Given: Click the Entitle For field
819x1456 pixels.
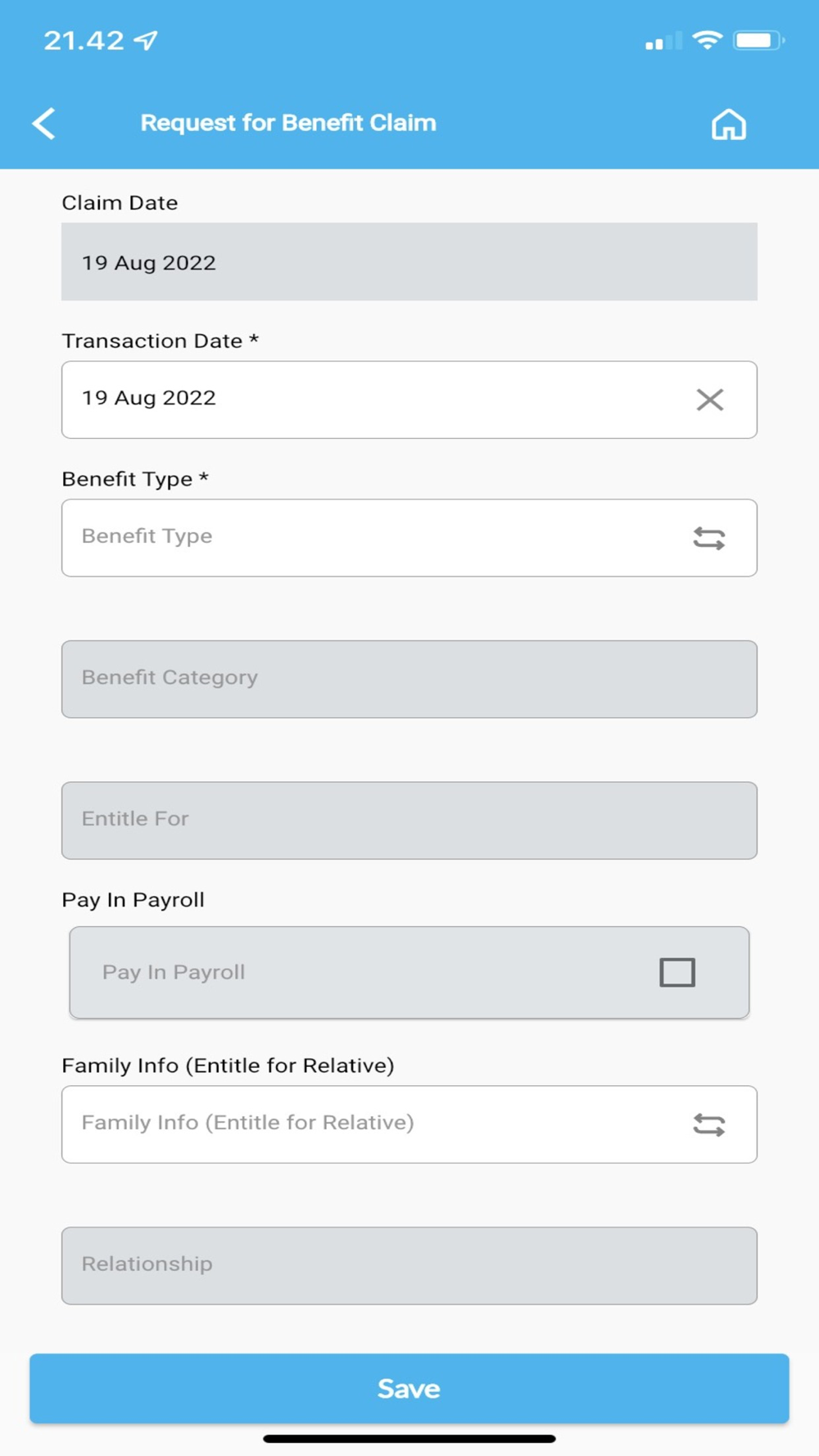Looking at the screenshot, I should [x=409, y=820].
